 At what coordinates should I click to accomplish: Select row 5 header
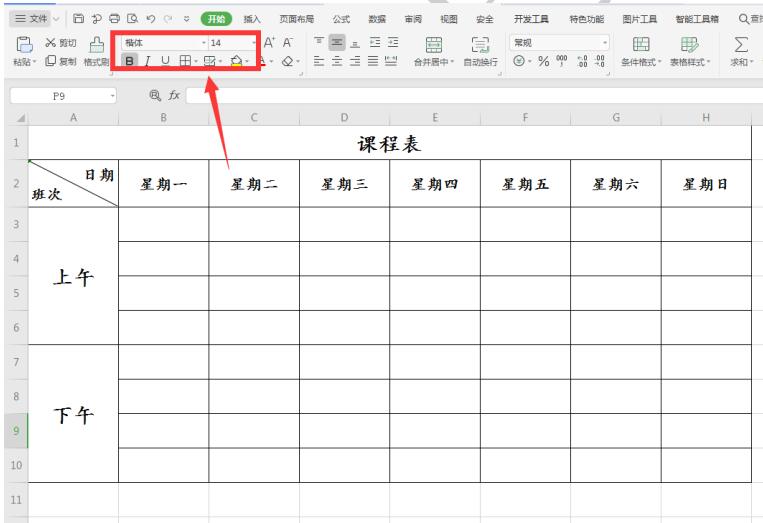16,293
